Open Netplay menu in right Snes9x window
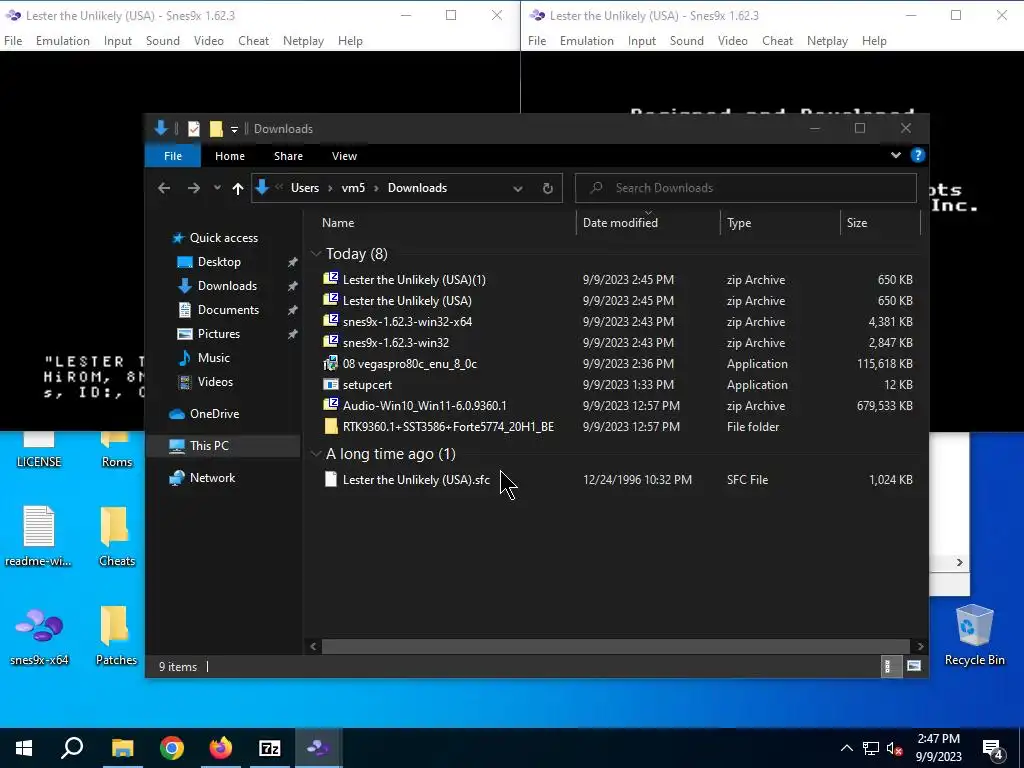This screenshot has height=768, width=1024. 827,40
